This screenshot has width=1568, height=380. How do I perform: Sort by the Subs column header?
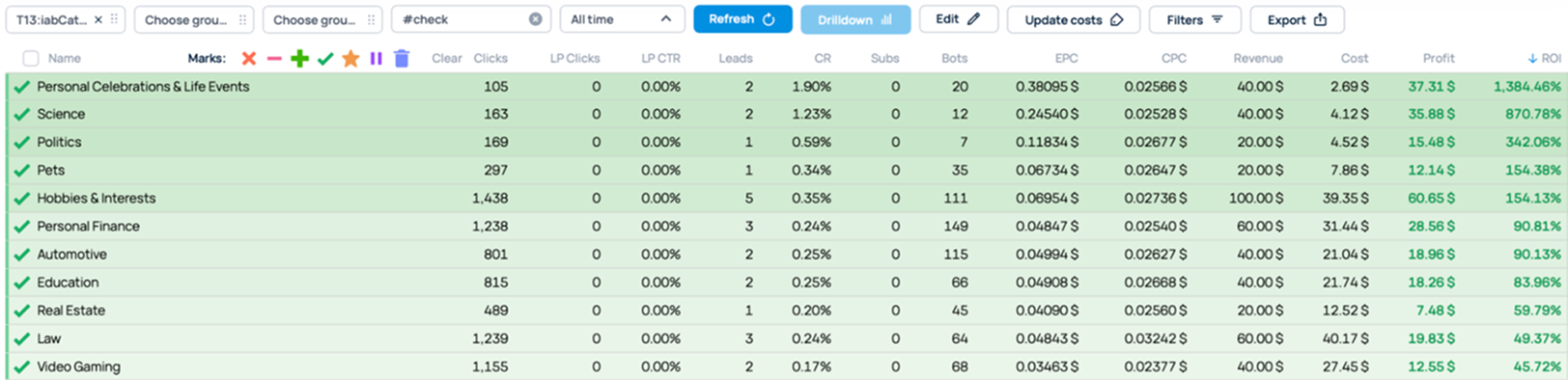[885, 59]
